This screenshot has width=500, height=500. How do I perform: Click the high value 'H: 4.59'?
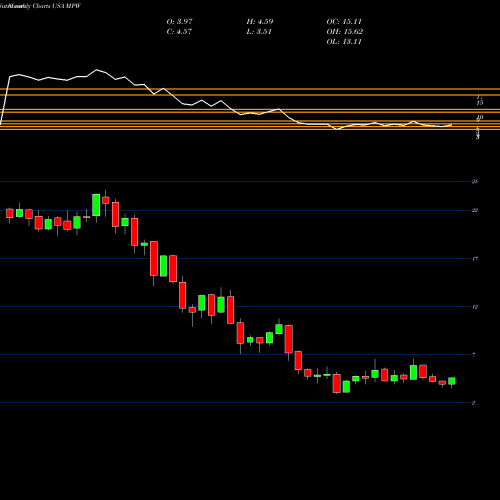260,22
